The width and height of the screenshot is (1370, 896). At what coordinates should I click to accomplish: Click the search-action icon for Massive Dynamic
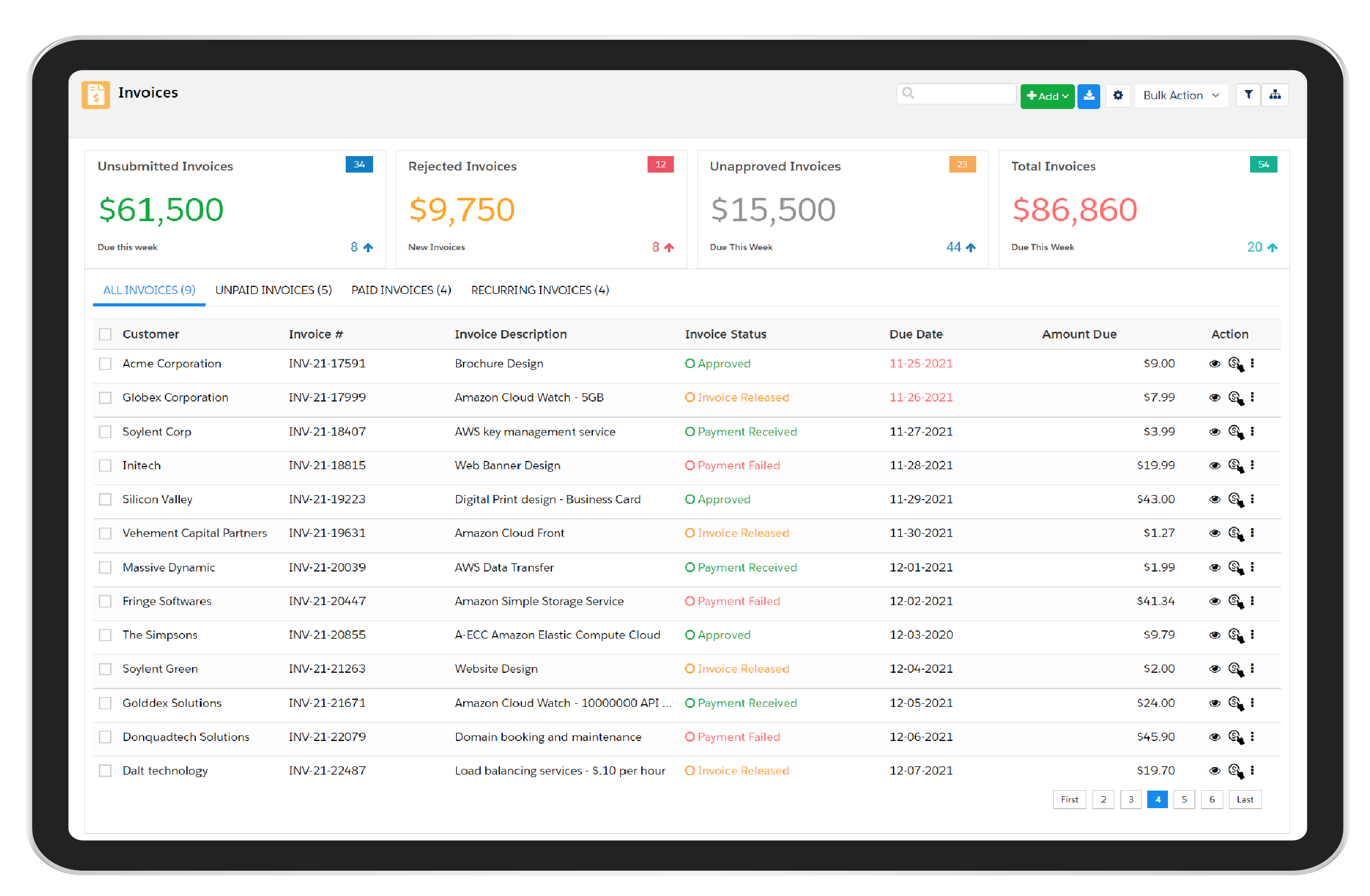pyautogui.click(x=1236, y=567)
